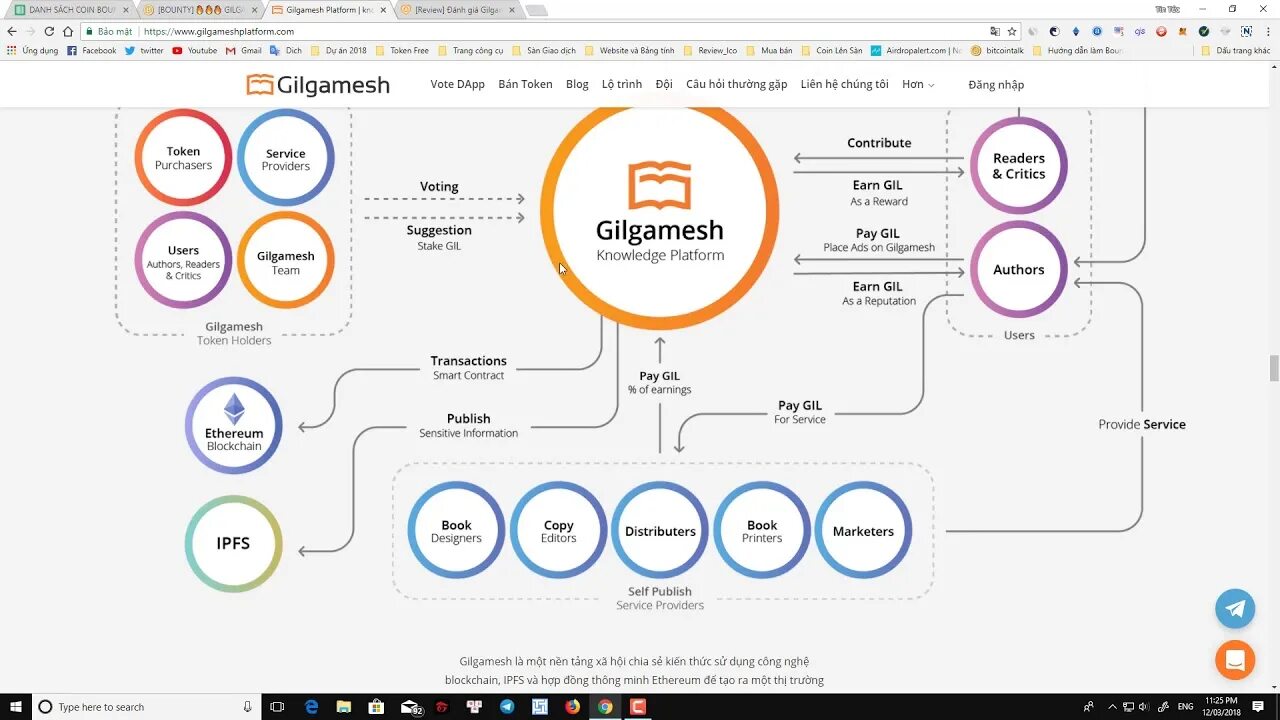The width and height of the screenshot is (1280, 720).
Task: Open Task View on the taskbar
Action: click(x=277, y=707)
